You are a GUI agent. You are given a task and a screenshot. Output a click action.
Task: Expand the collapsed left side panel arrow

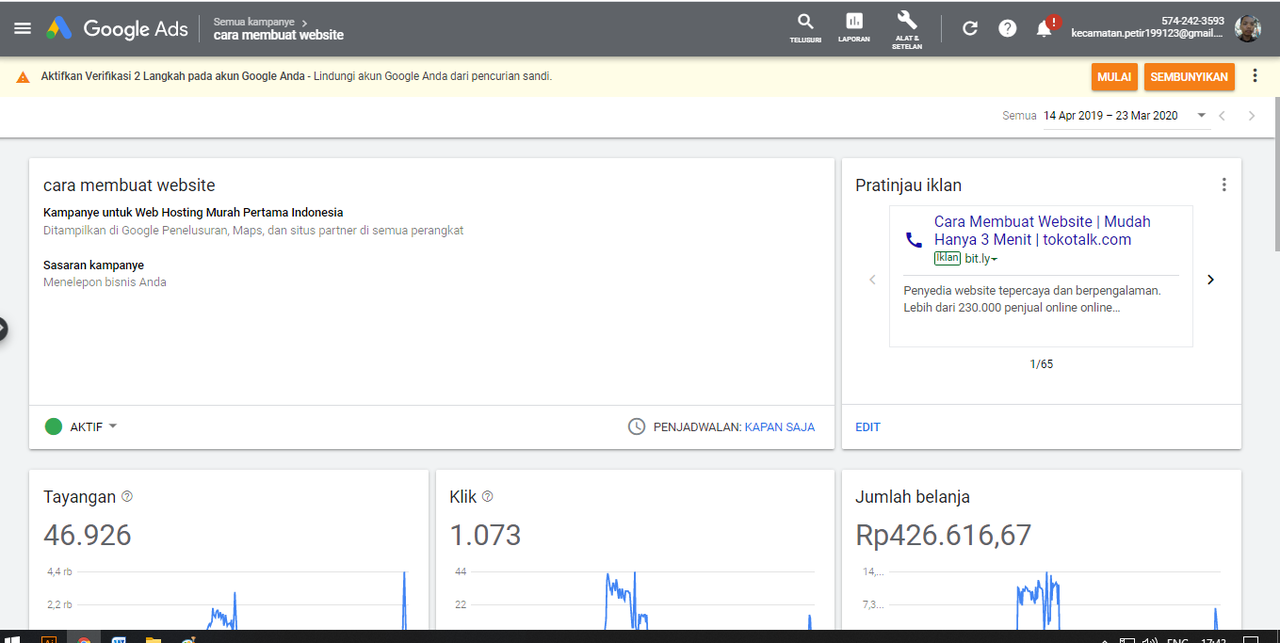(x=3, y=328)
